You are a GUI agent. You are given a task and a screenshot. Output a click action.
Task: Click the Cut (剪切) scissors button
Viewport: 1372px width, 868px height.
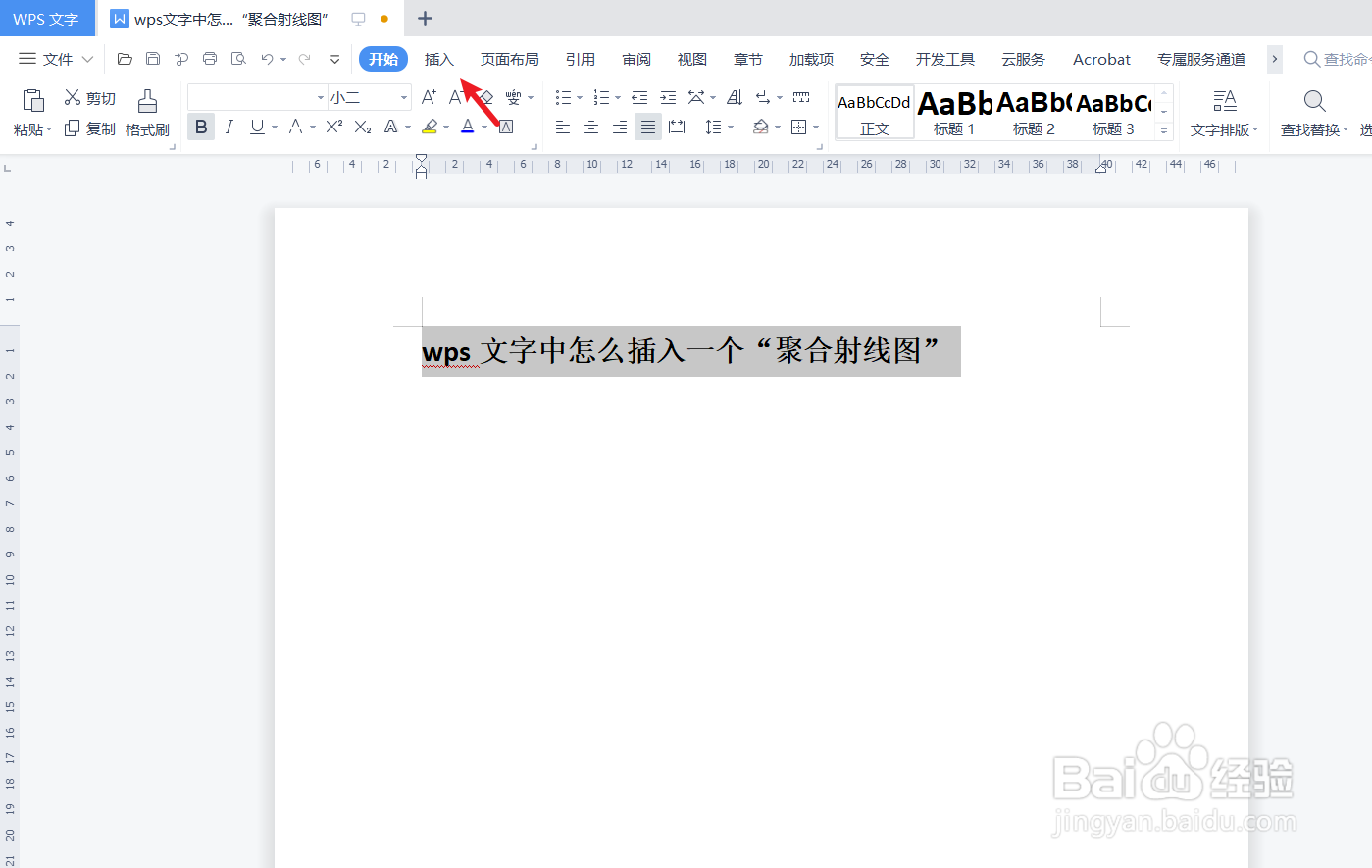pos(89,98)
